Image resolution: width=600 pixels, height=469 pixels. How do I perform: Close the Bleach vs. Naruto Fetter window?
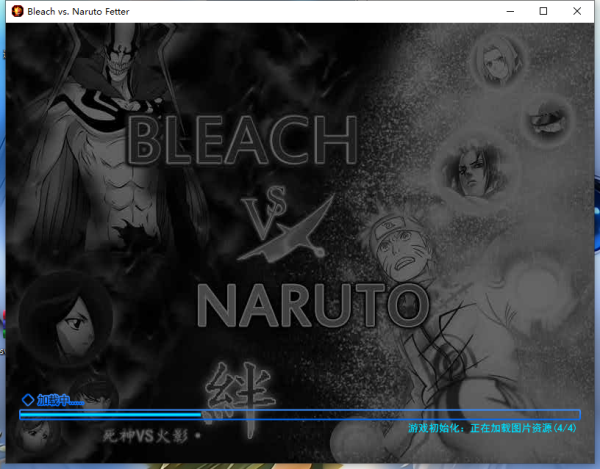pos(577,11)
